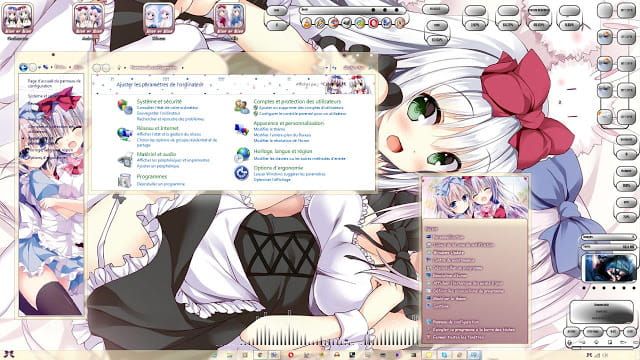Open the Système et sécurité shield icon
The width and height of the screenshot is (640, 360).
pos(125,107)
